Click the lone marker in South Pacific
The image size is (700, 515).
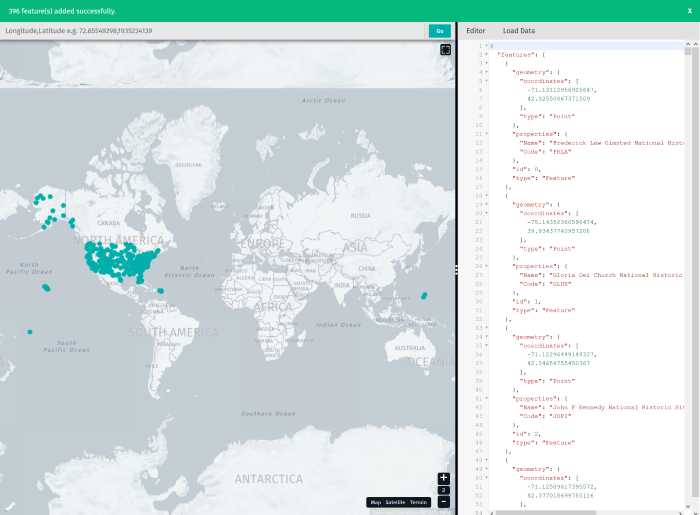pos(30,332)
